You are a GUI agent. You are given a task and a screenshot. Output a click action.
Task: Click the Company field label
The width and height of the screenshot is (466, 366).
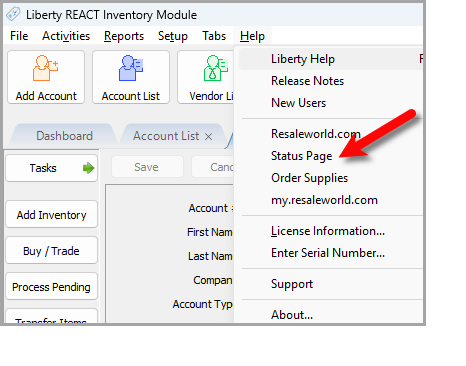(213, 280)
